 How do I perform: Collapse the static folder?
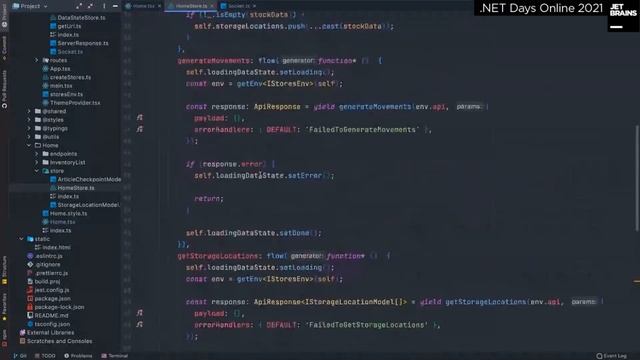pos(21,239)
